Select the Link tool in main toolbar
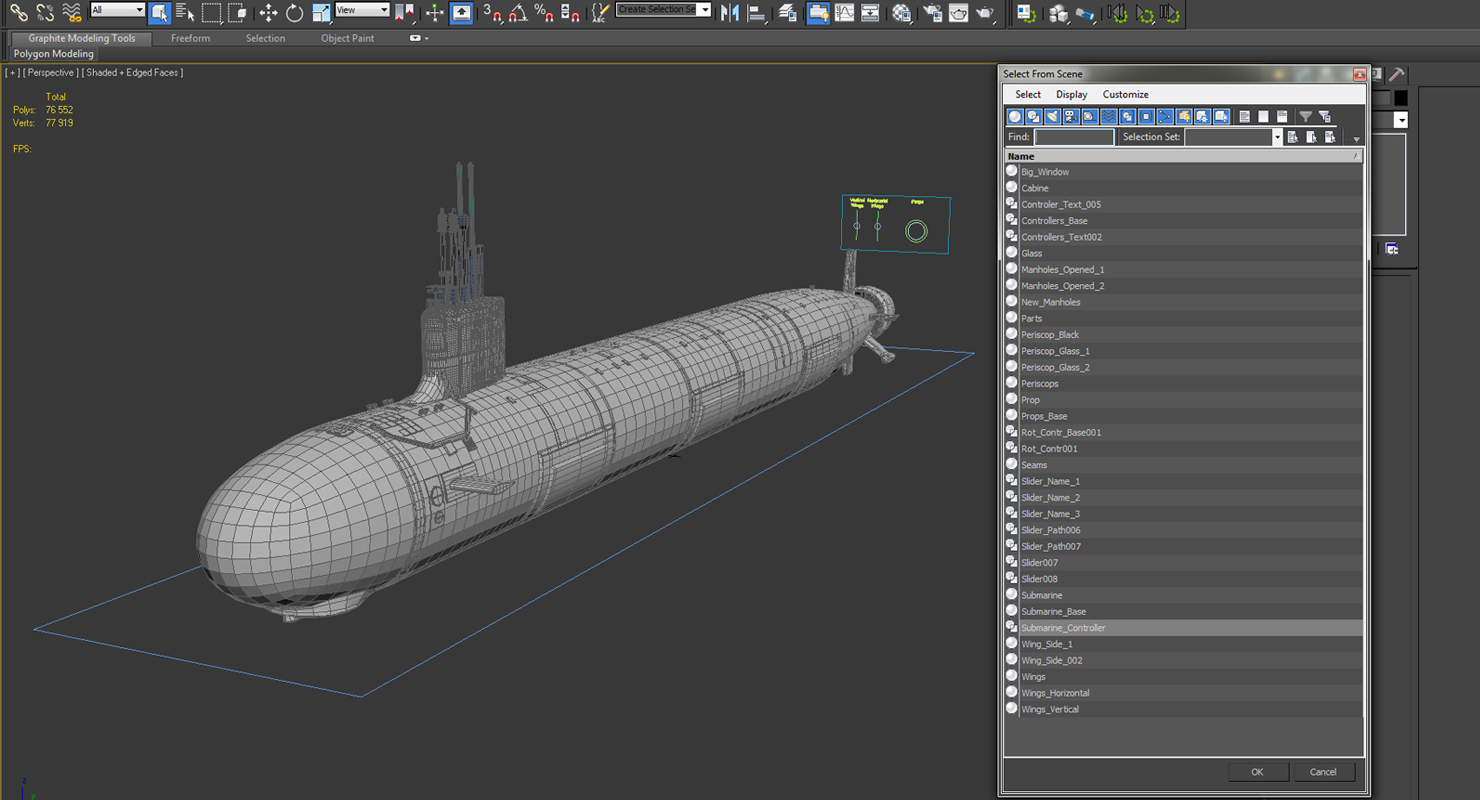The width and height of the screenshot is (1480, 800). [18, 13]
